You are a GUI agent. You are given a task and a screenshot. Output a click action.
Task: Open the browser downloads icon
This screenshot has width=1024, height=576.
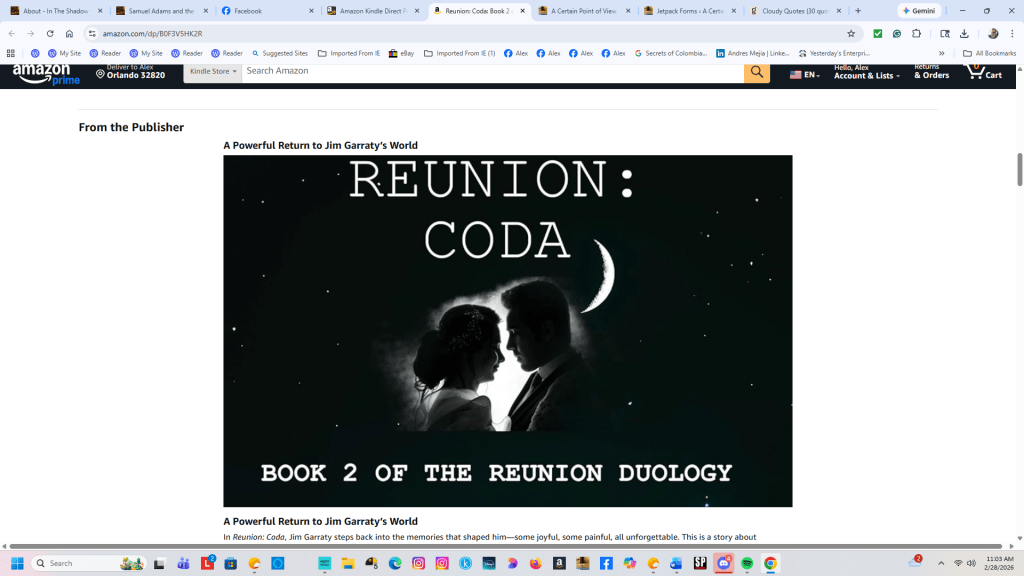[964, 33]
